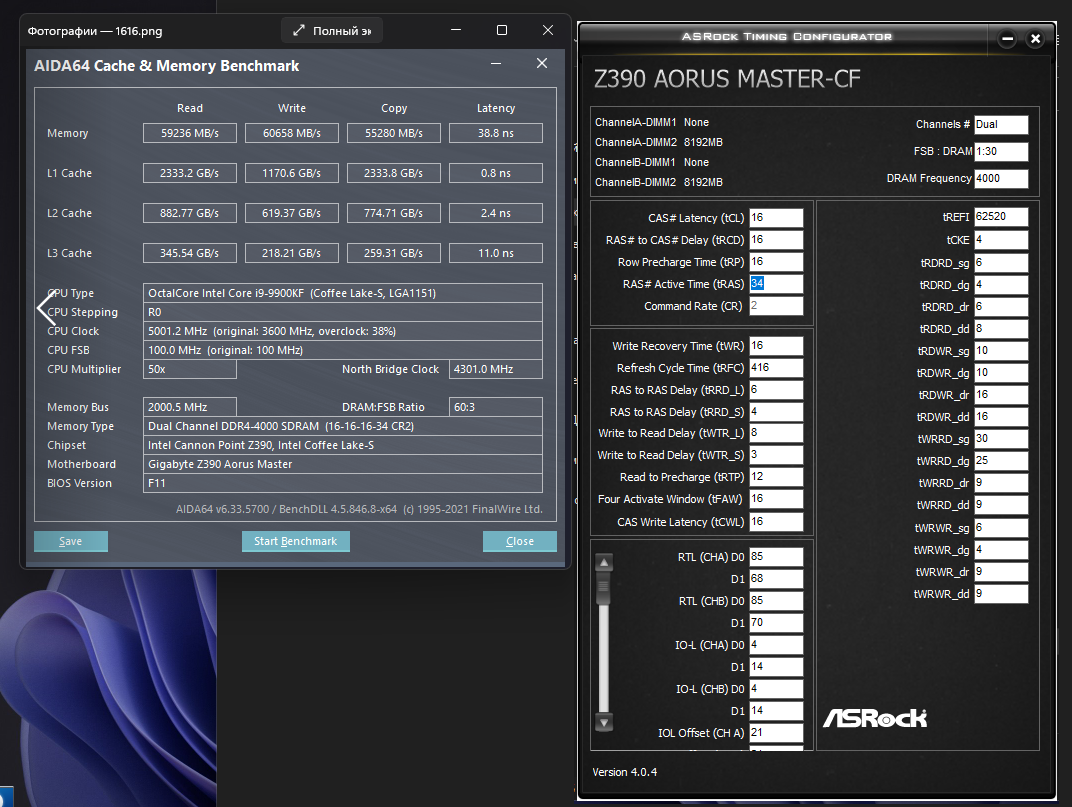Click the tWTR_S value field
This screenshot has width=1072, height=807.
tap(776, 455)
